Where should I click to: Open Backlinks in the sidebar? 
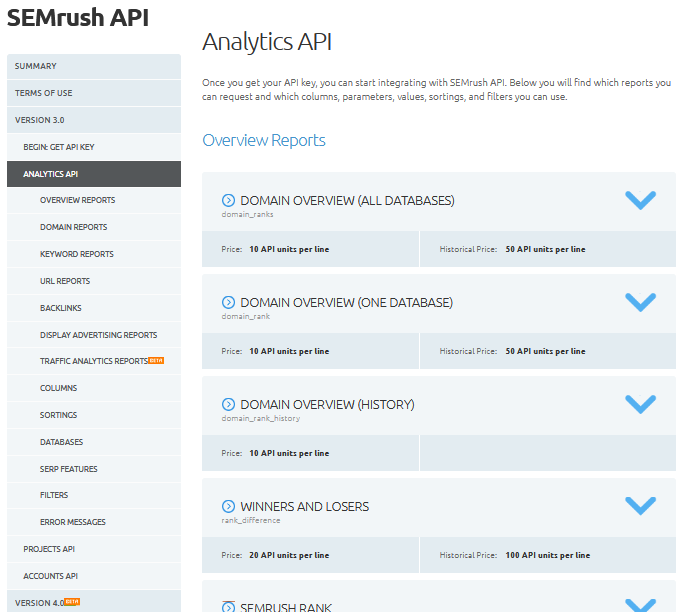point(62,308)
